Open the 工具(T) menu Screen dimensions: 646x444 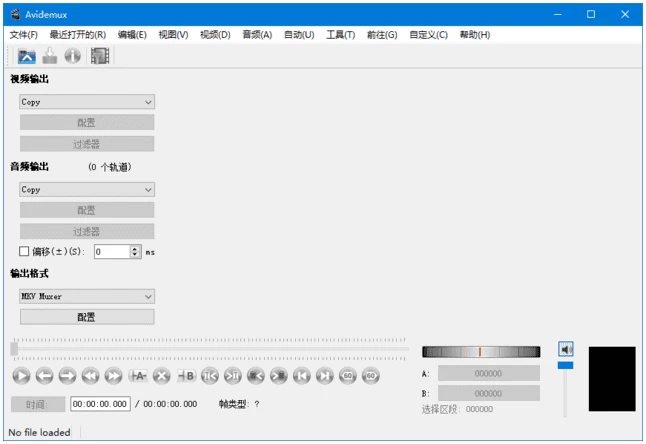point(339,34)
